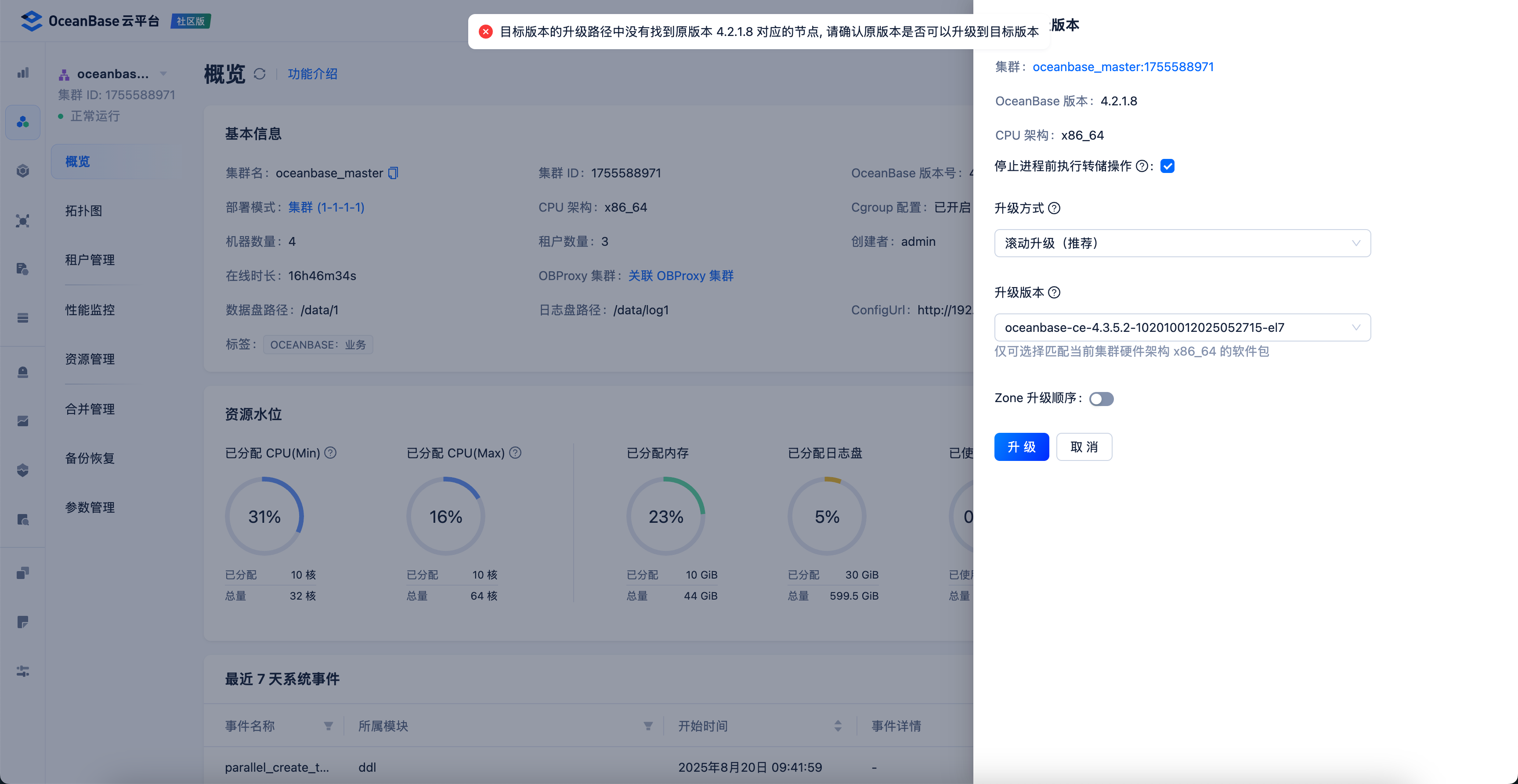Click the 23% memory progress ring
The width and height of the screenshot is (1518, 784).
(666, 516)
